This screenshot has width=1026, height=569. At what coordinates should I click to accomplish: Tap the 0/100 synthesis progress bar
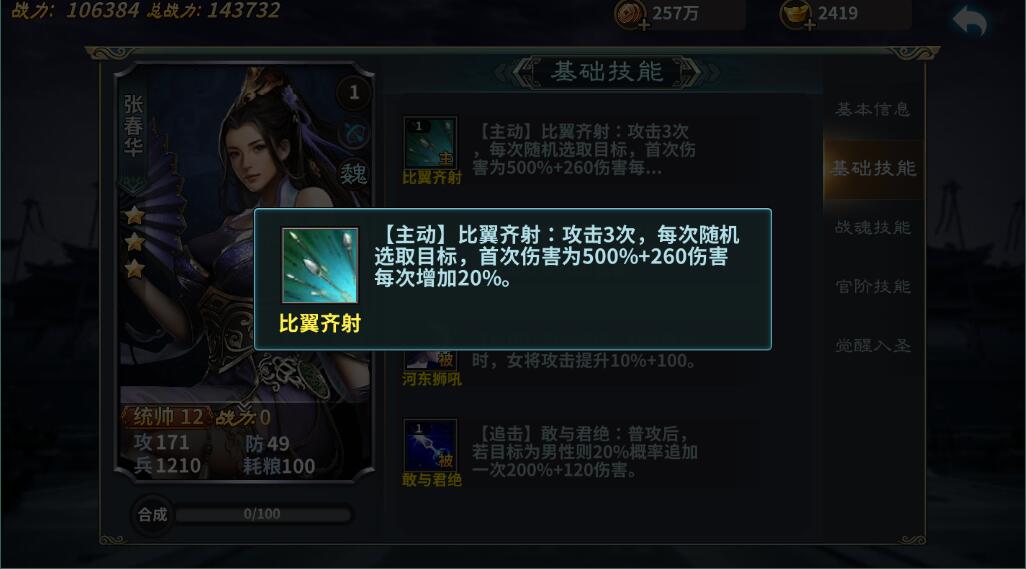point(262,514)
